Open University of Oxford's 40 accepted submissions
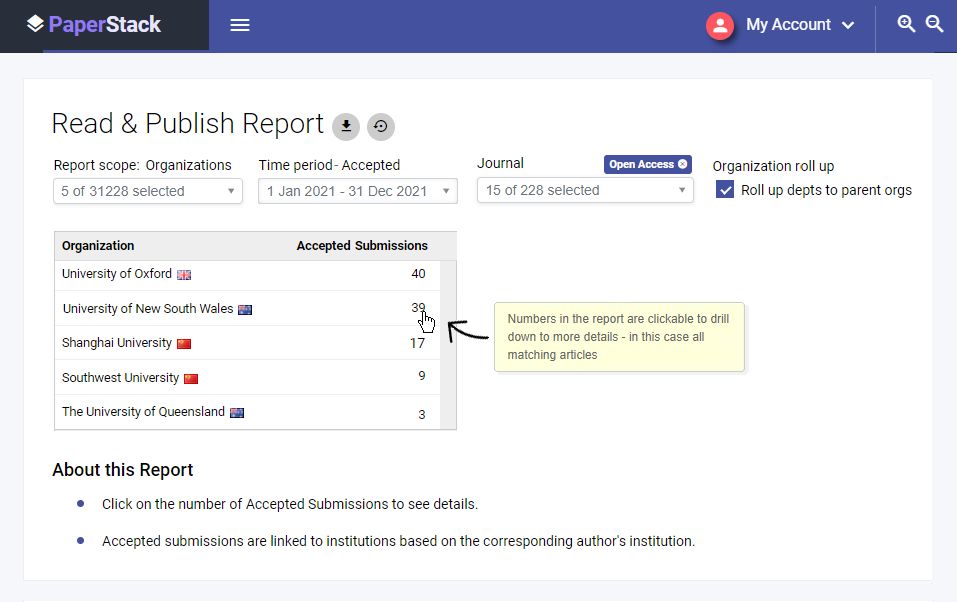 (x=418, y=273)
